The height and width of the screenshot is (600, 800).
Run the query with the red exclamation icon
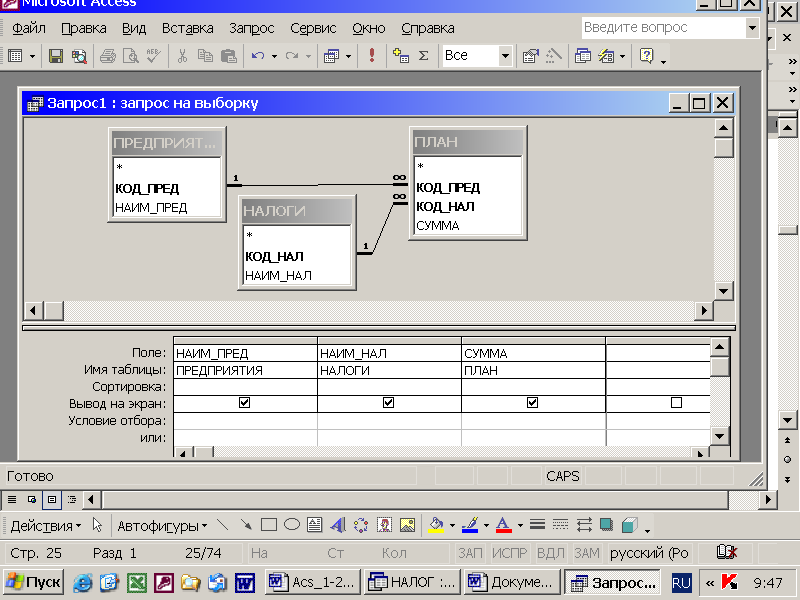372,55
